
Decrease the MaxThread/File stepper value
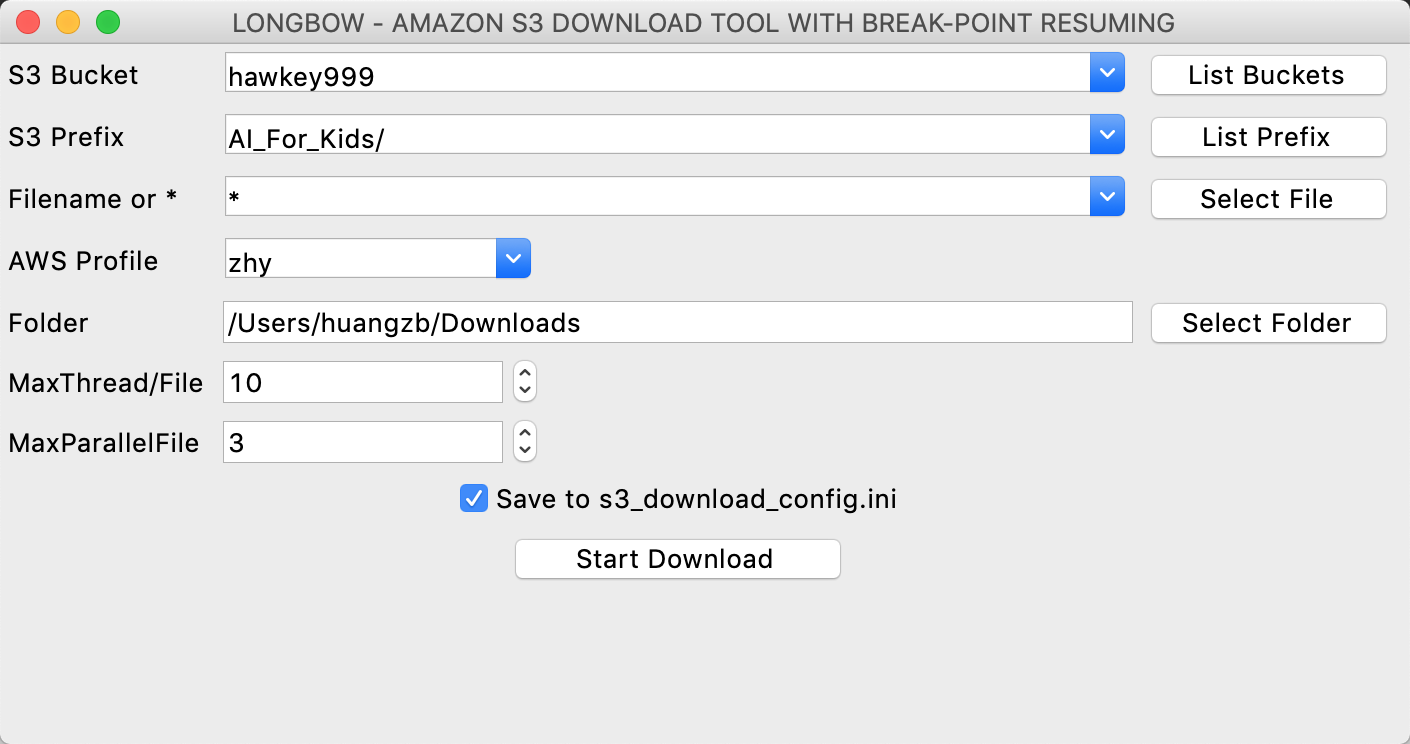(525, 390)
